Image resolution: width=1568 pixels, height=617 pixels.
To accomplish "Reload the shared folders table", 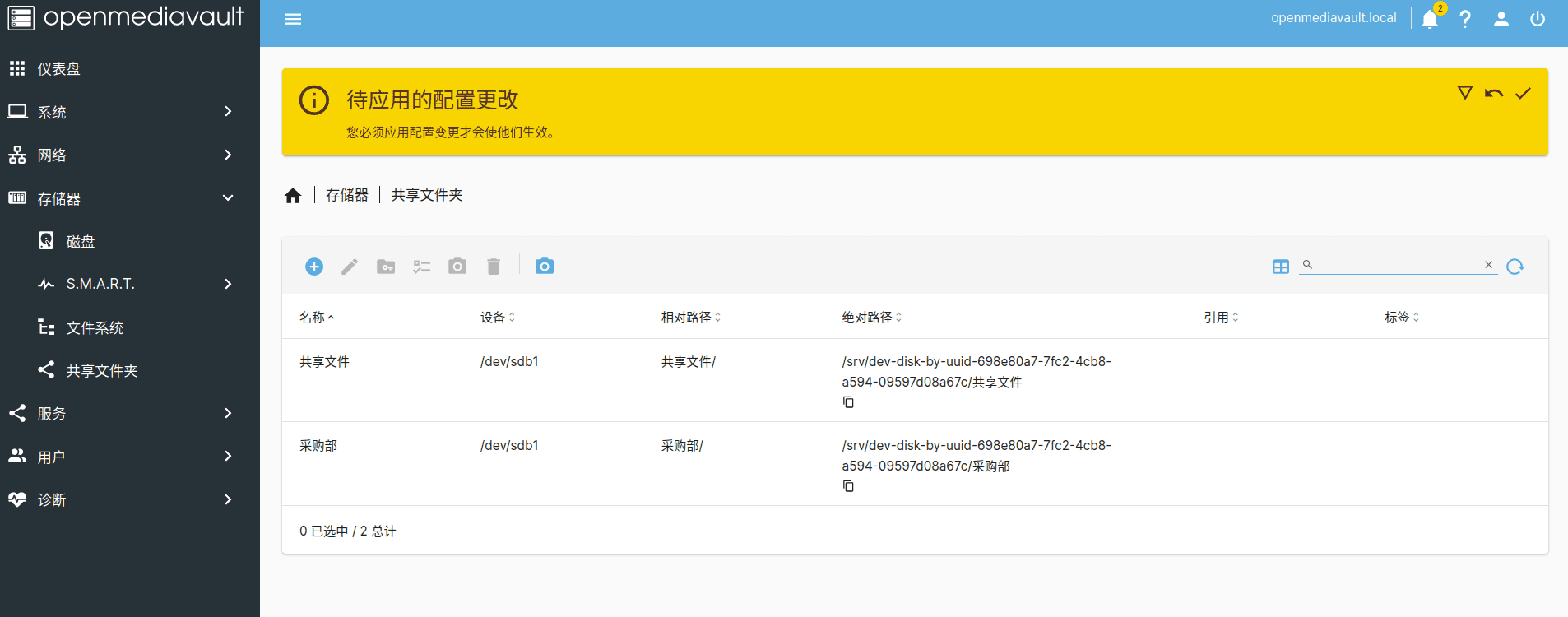I will tap(1515, 267).
